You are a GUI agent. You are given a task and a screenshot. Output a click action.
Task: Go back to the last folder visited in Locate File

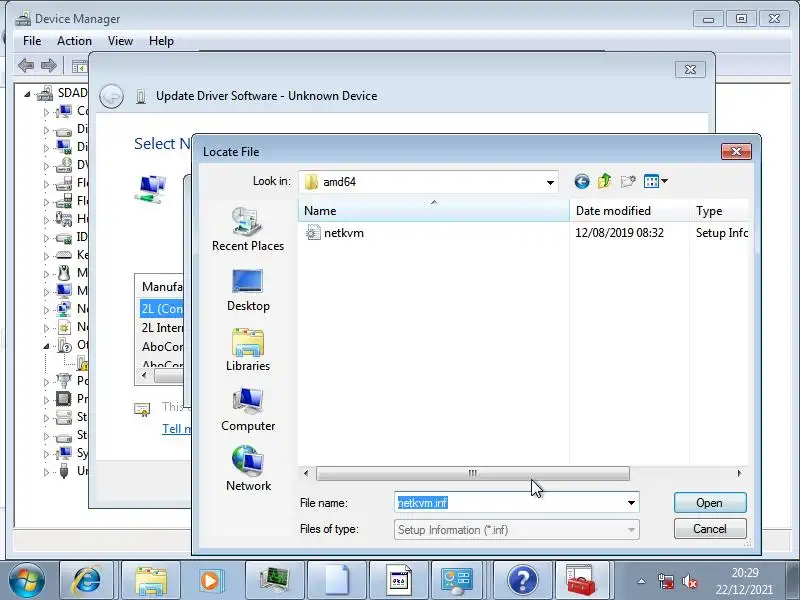click(x=582, y=181)
